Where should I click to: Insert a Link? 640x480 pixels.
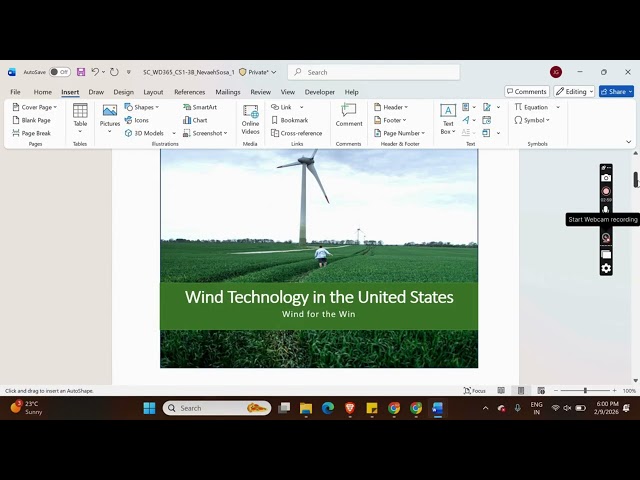click(282, 107)
